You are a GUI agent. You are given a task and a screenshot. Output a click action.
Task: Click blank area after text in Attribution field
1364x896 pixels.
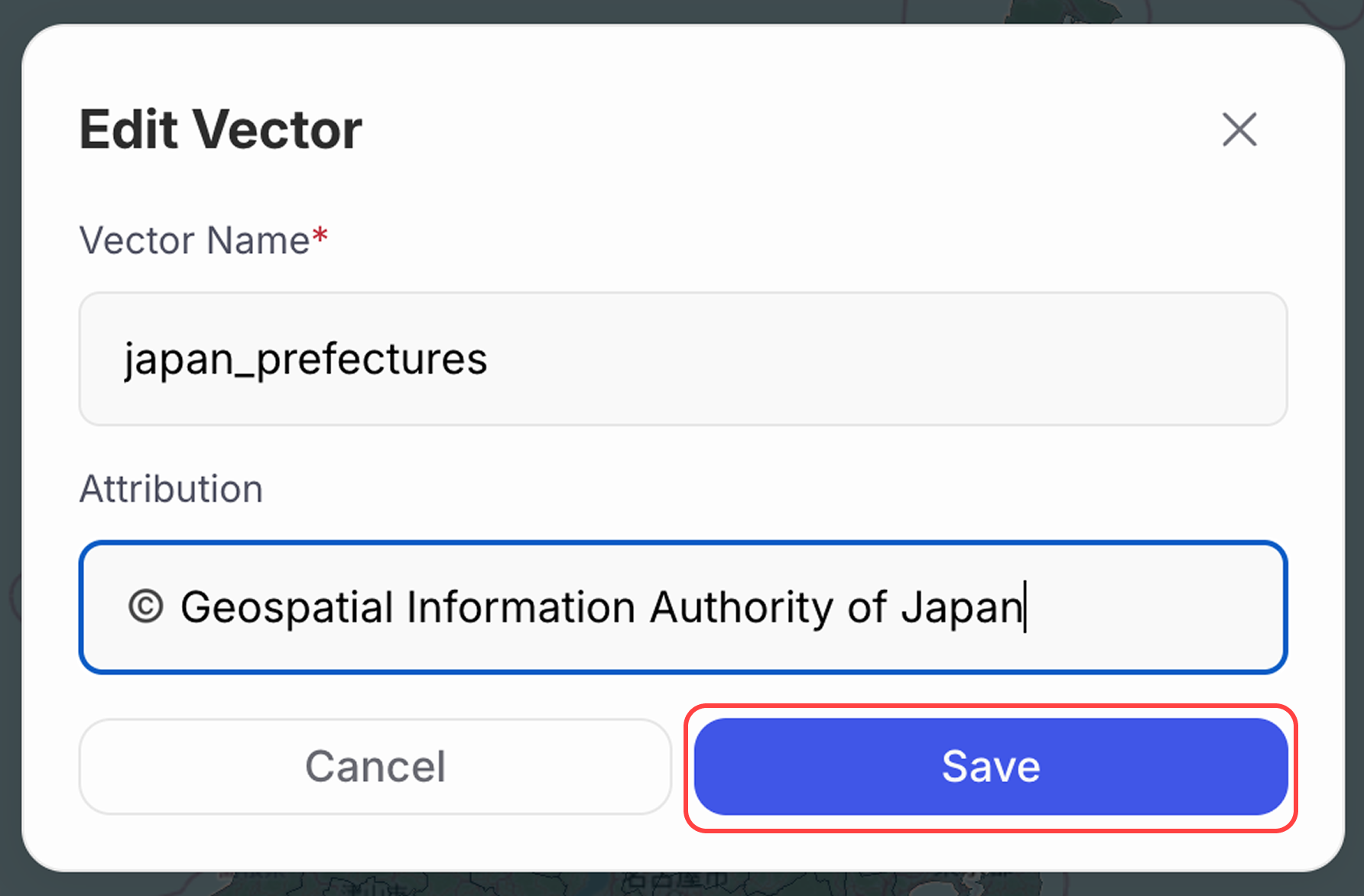point(1155,608)
